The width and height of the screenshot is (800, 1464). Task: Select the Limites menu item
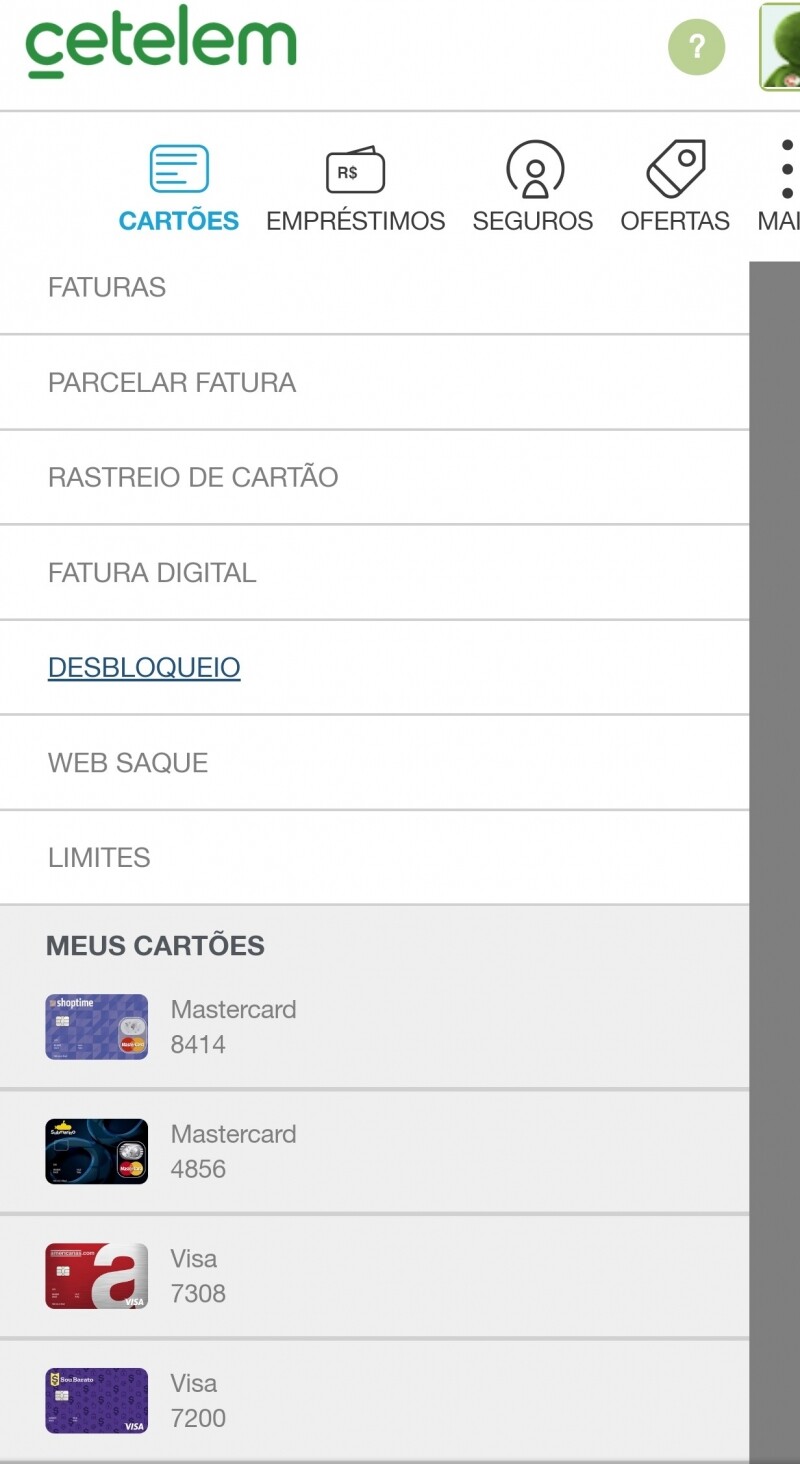point(99,858)
